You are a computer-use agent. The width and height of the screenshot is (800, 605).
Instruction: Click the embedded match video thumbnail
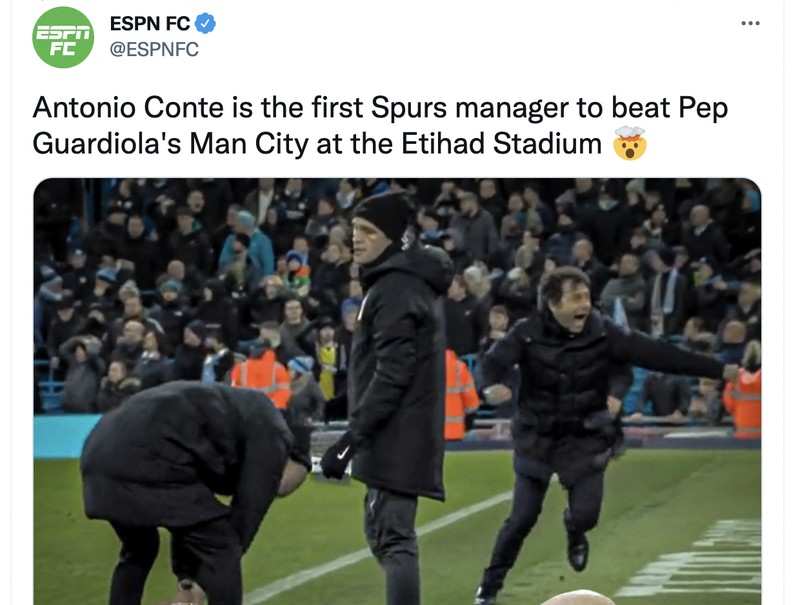pos(400,390)
